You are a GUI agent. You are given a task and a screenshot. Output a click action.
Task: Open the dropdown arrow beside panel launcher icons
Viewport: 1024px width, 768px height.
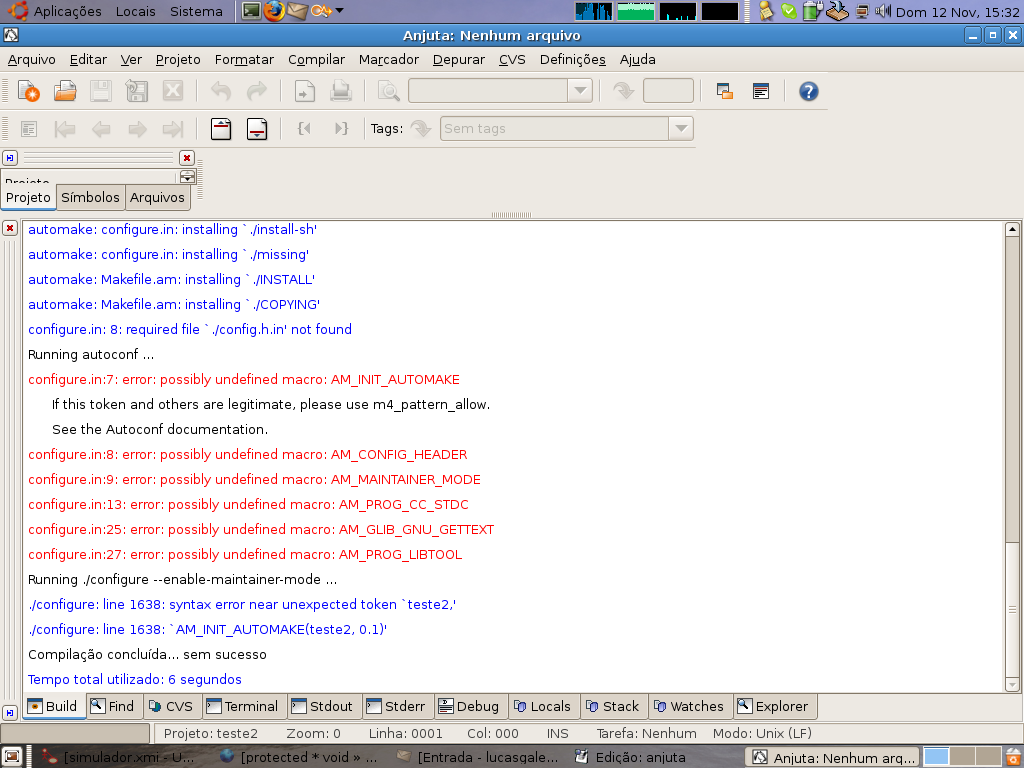[x=340, y=10]
